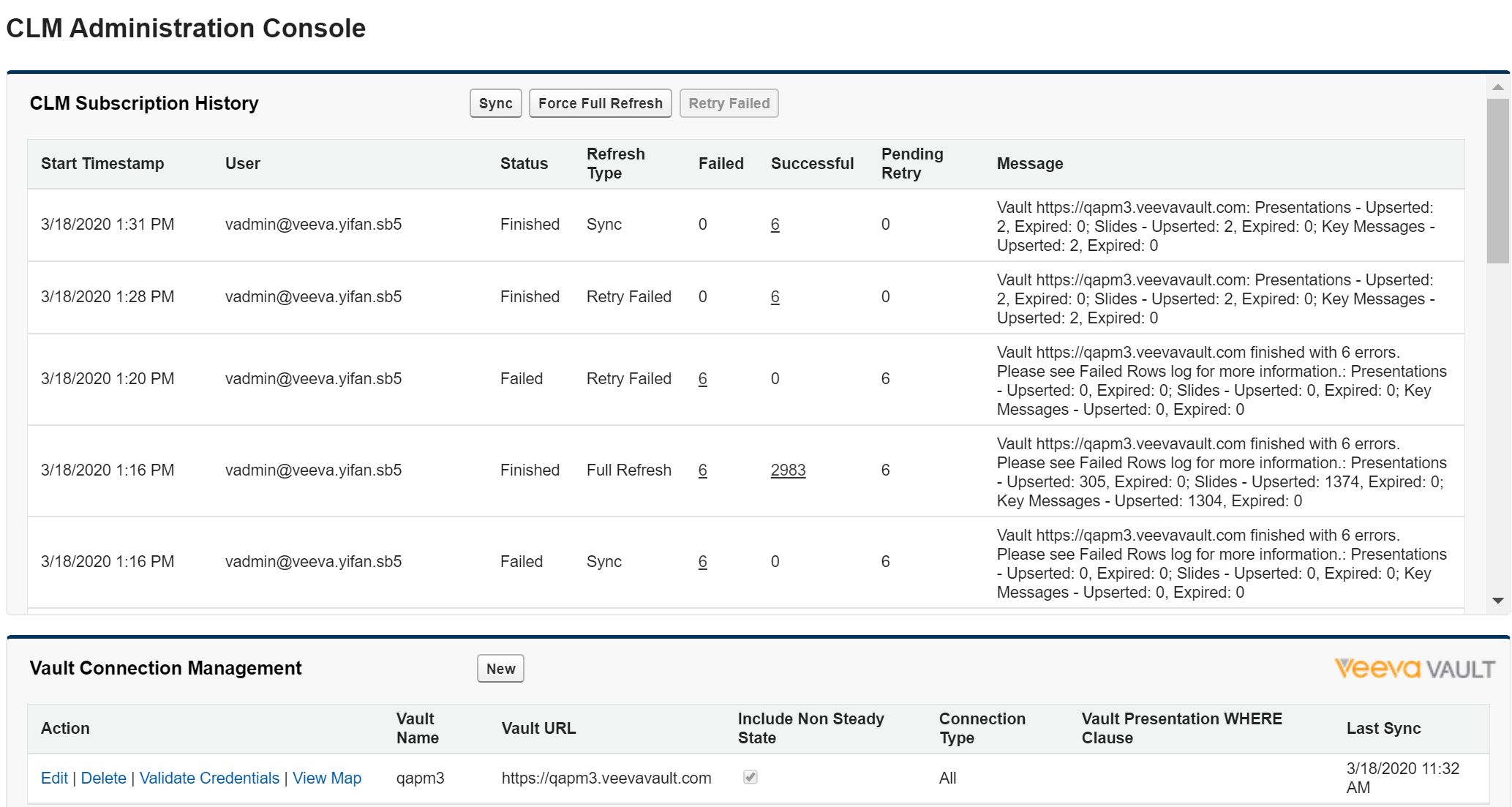This screenshot has height=807, width=1512.
Task: Toggle Include Non Steady State checkbox
Action: coord(750,777)
